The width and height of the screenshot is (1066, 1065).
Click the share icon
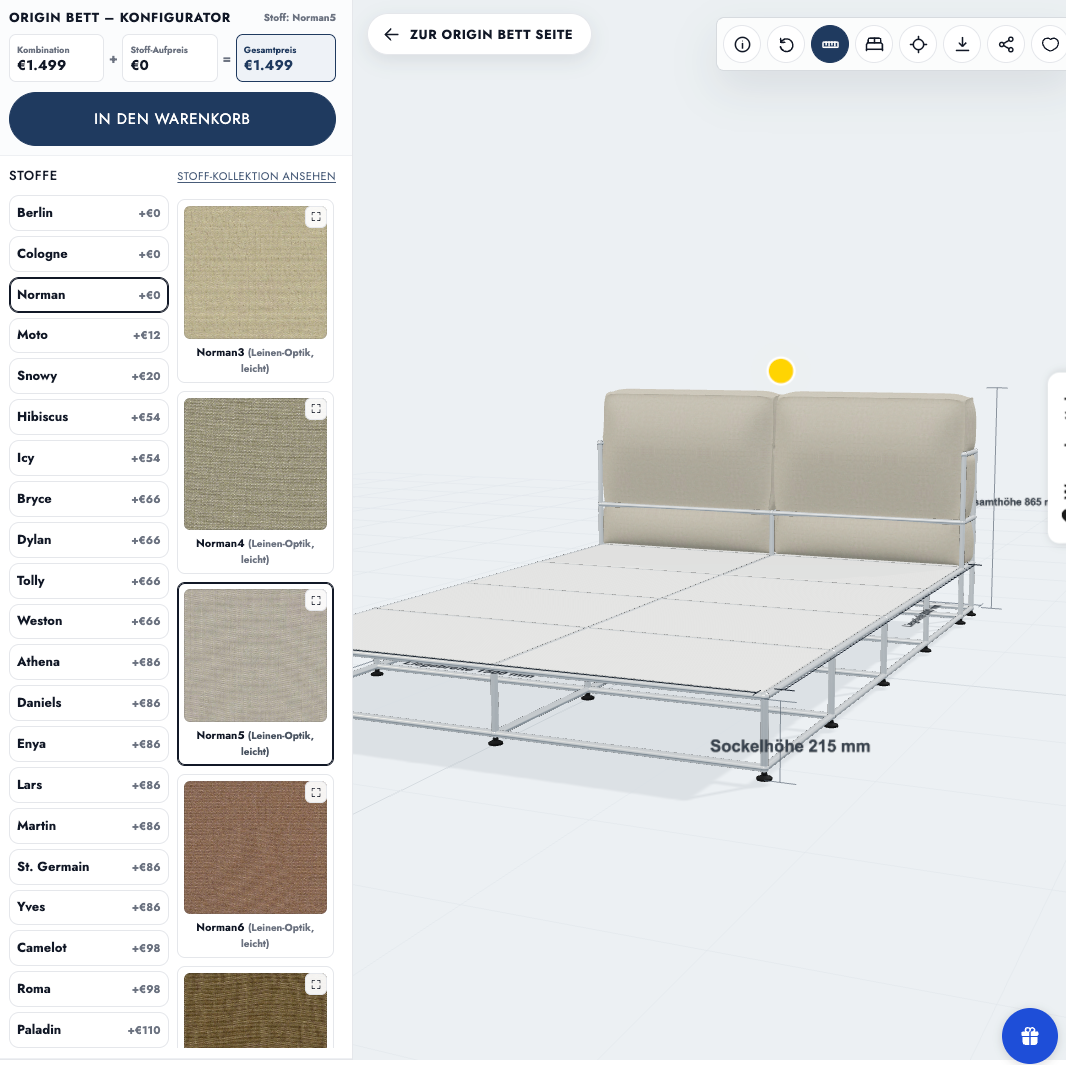[1006, 45]
